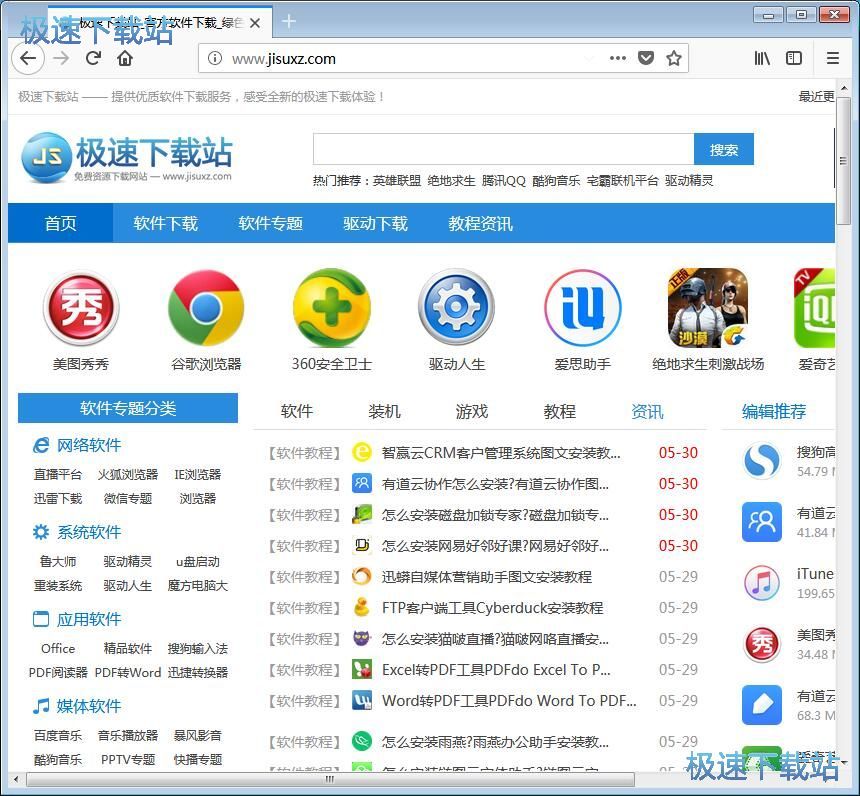
Task: Toggle the sidebar view icon
Action: pyautogui.click(x=794, y=58)
